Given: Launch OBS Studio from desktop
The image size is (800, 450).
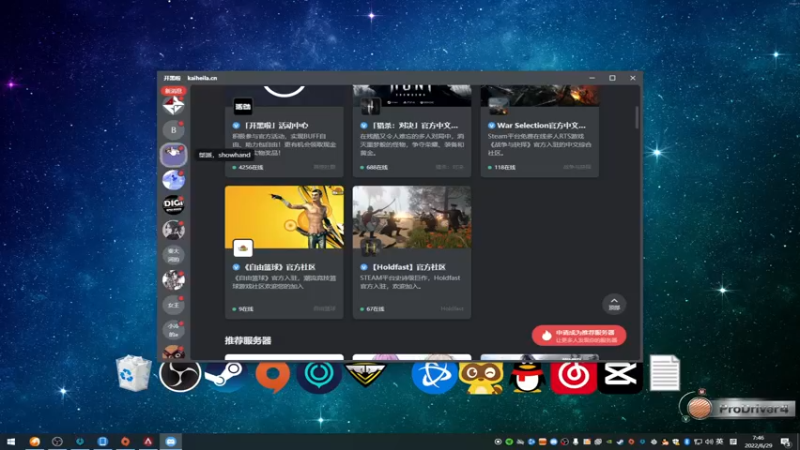Looking at the screenshot, I should point(180,376).
